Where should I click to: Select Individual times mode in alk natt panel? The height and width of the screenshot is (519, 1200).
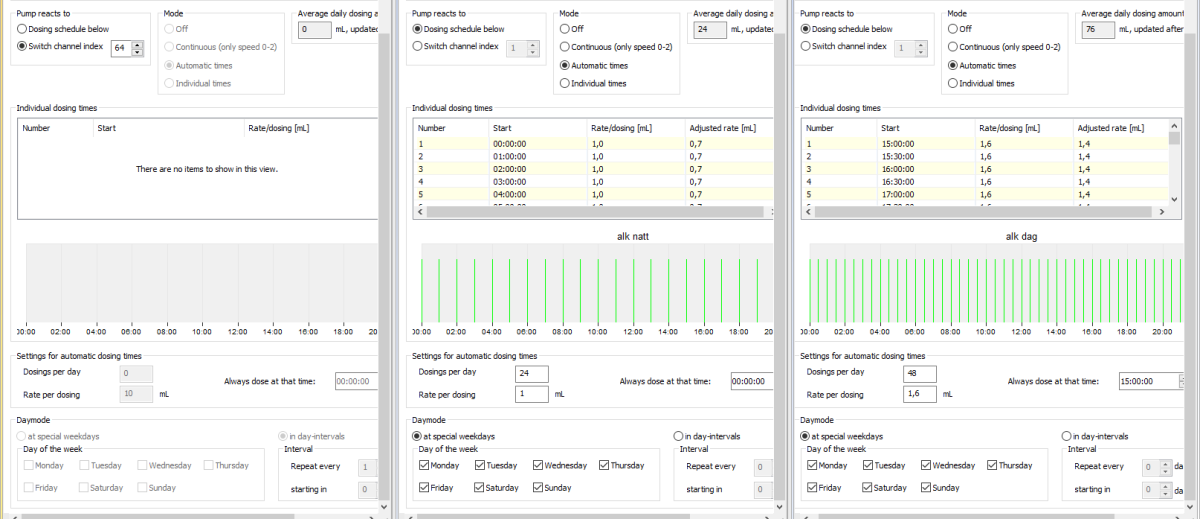[x=565, y=83]
